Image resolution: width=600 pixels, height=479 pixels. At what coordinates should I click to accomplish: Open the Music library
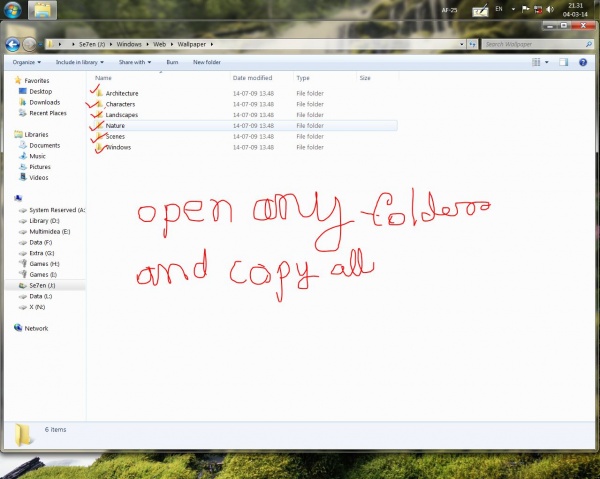point(37,156)
